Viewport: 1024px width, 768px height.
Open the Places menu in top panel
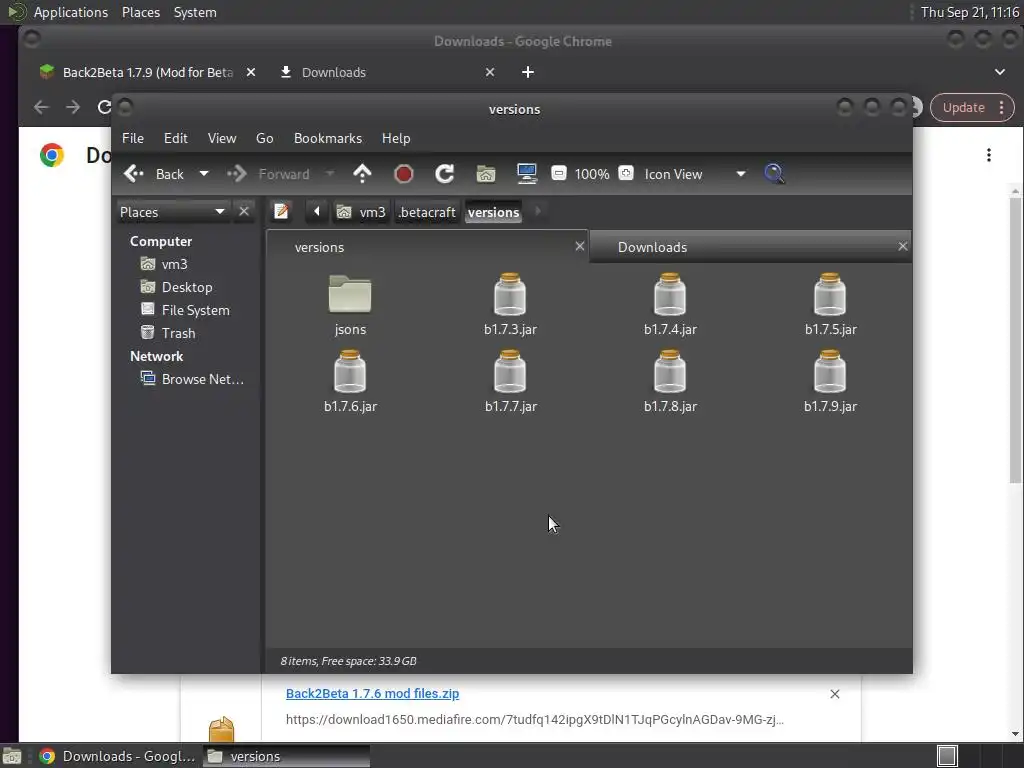tap(141, 12)
